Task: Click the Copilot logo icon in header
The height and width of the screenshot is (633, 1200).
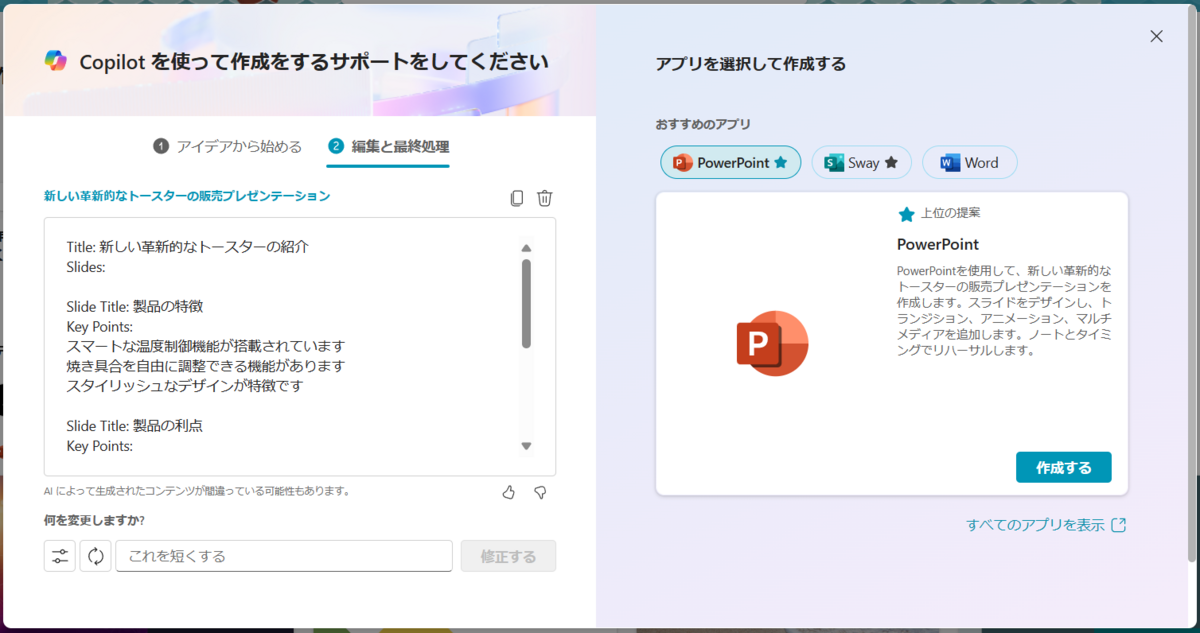Action: click(x=55, y=61)
